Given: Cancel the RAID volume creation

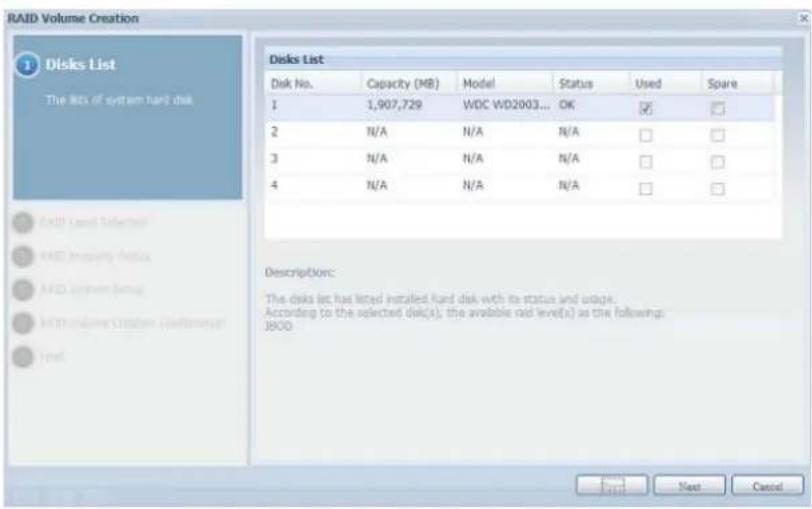Looking at the screenshot, I should coord(767,486).
